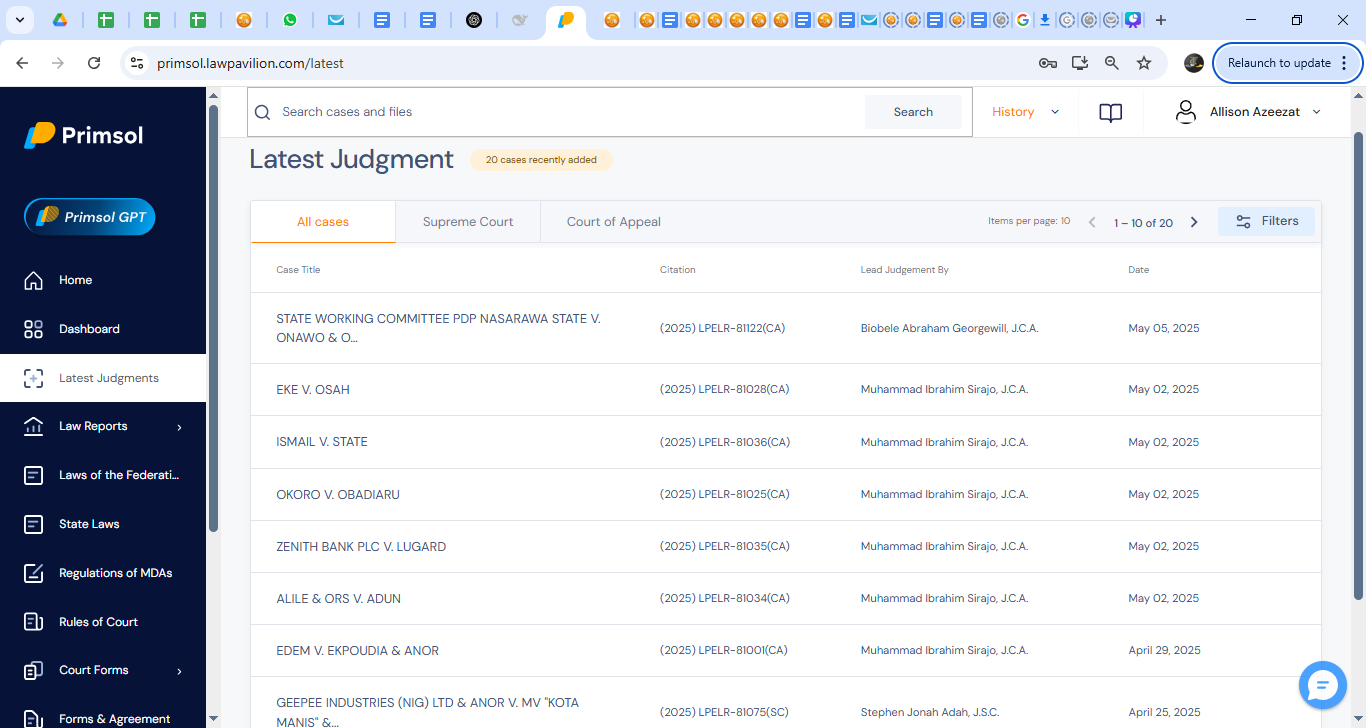
Task: Click the Date column header
Action: [x=1139, y=270]
